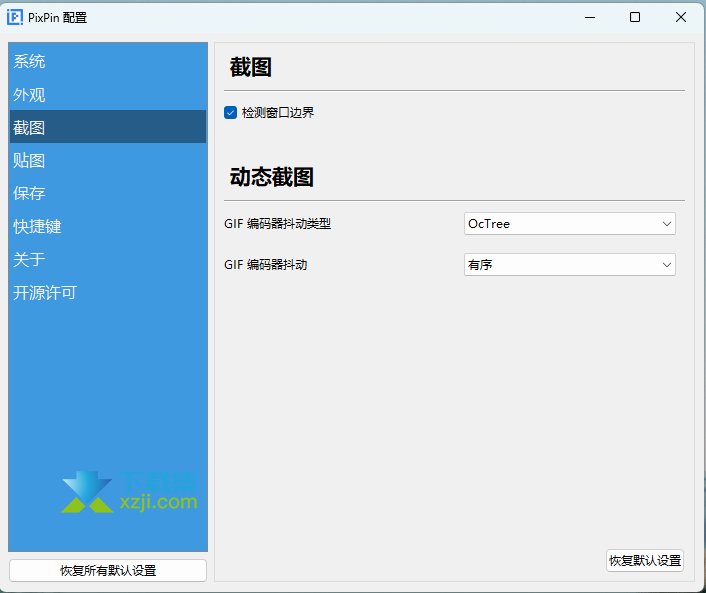Expand the GIF 编码器抖动类型 OcTree dropdown
Image resolution: width=706 pixels, height=593 pixels.
click(x=570, y=224)
